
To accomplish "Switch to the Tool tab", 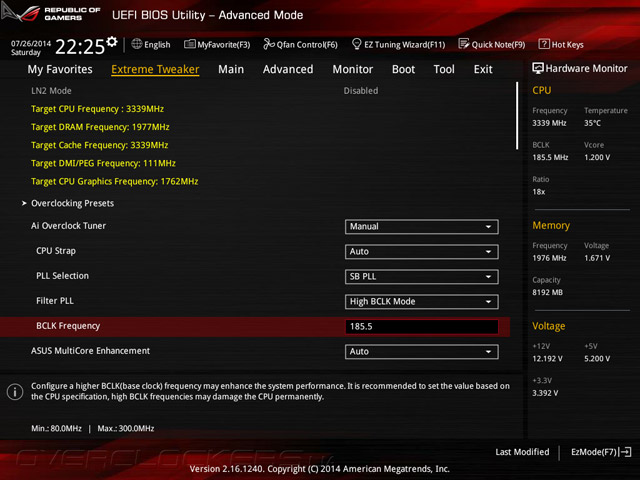I will coord(444,69).
